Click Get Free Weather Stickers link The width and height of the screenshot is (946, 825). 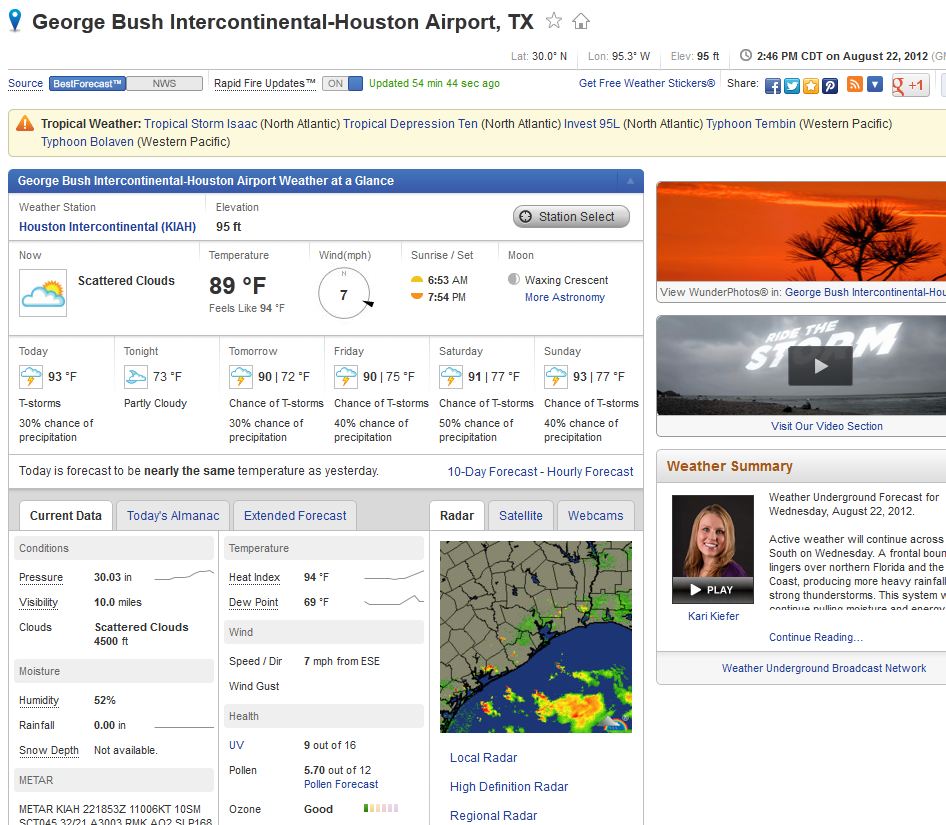pyautogui.click(x=647, y=83)
